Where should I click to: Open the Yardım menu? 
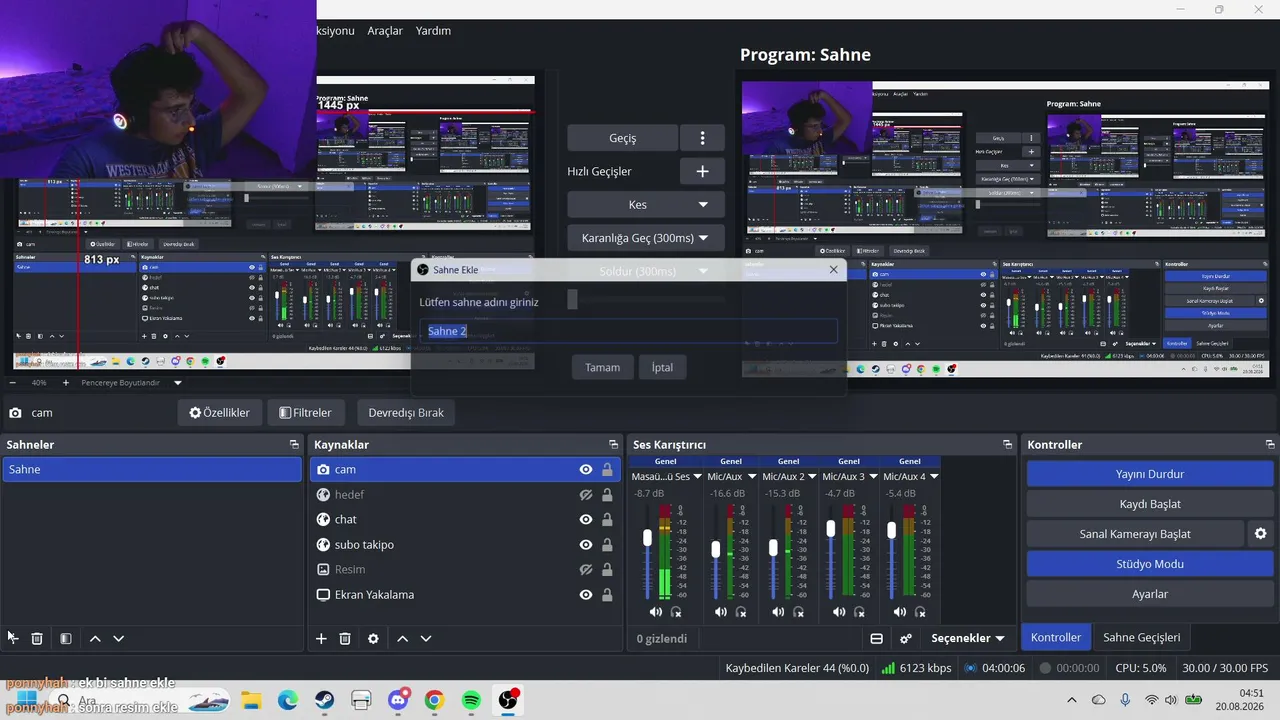tap(433, 31)
